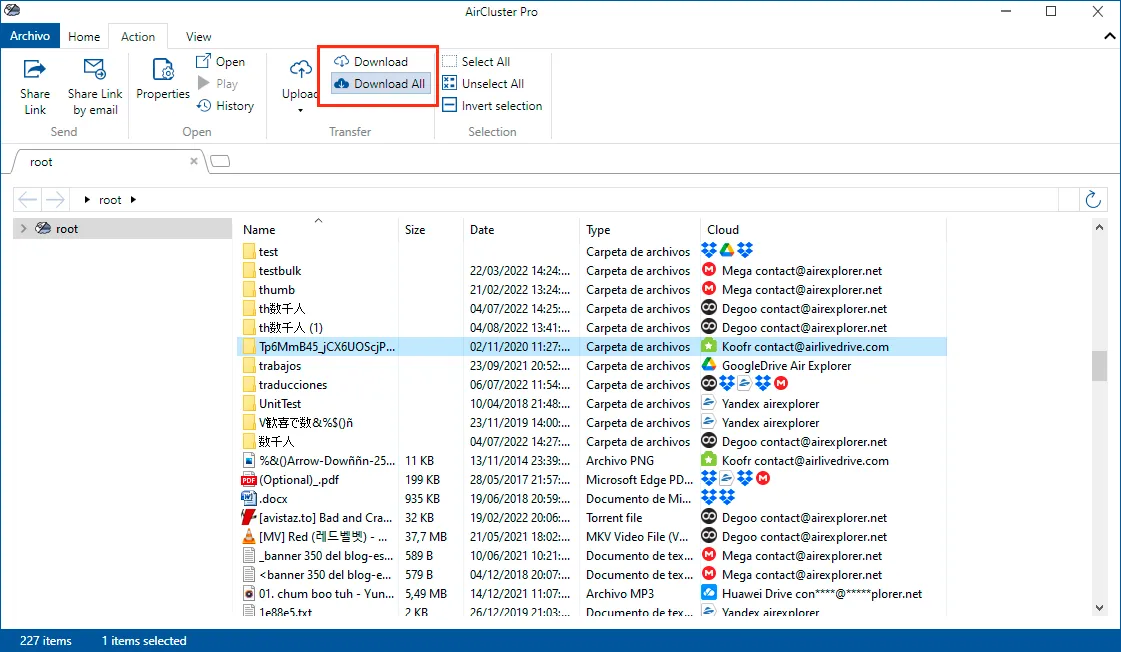The height and width of the screenshot is (652, 1121).
Task: Click the breadcrumb root path label
Action: click(x=110, y=199)
